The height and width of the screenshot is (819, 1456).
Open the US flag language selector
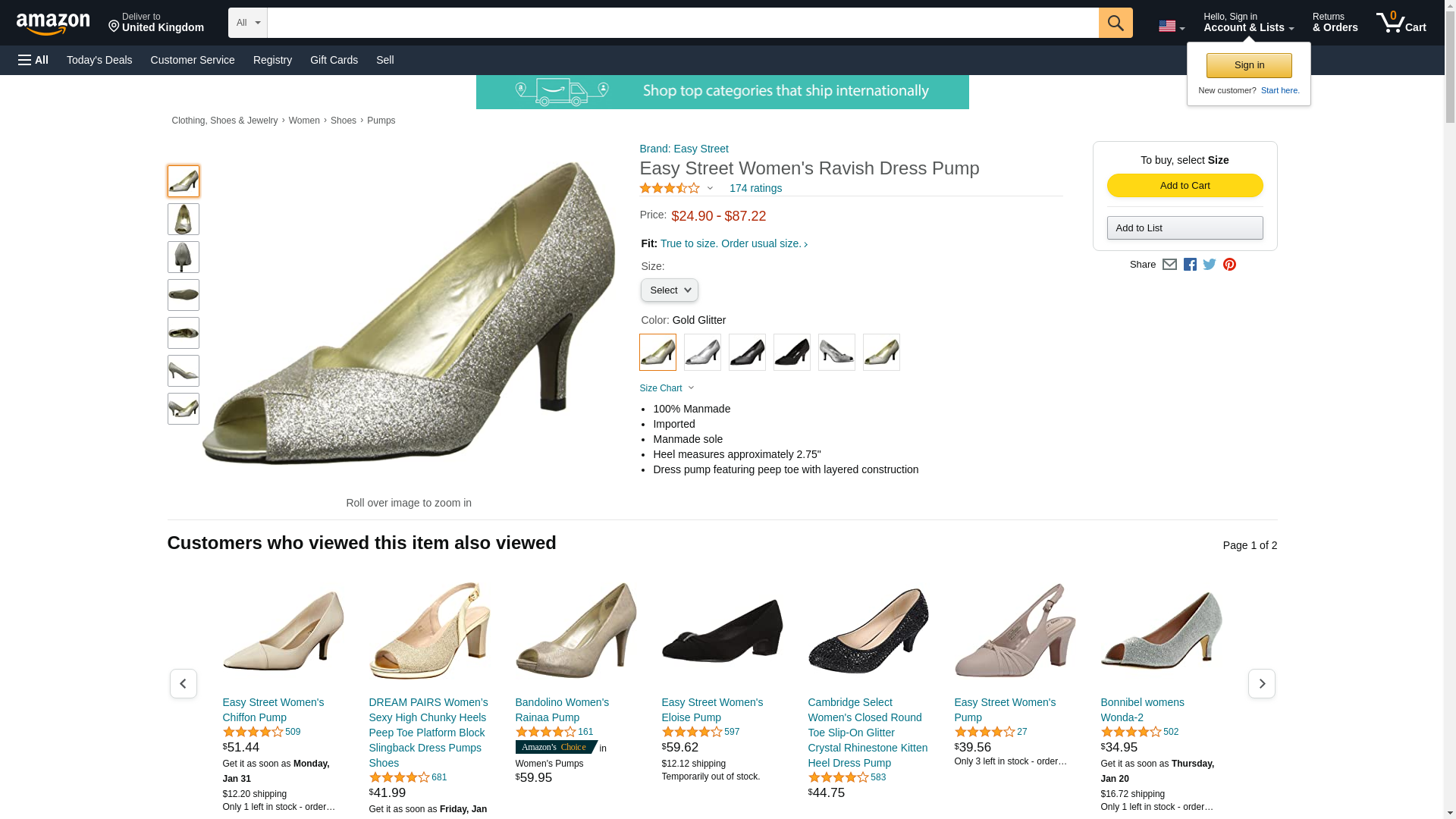coord(1171,27)
